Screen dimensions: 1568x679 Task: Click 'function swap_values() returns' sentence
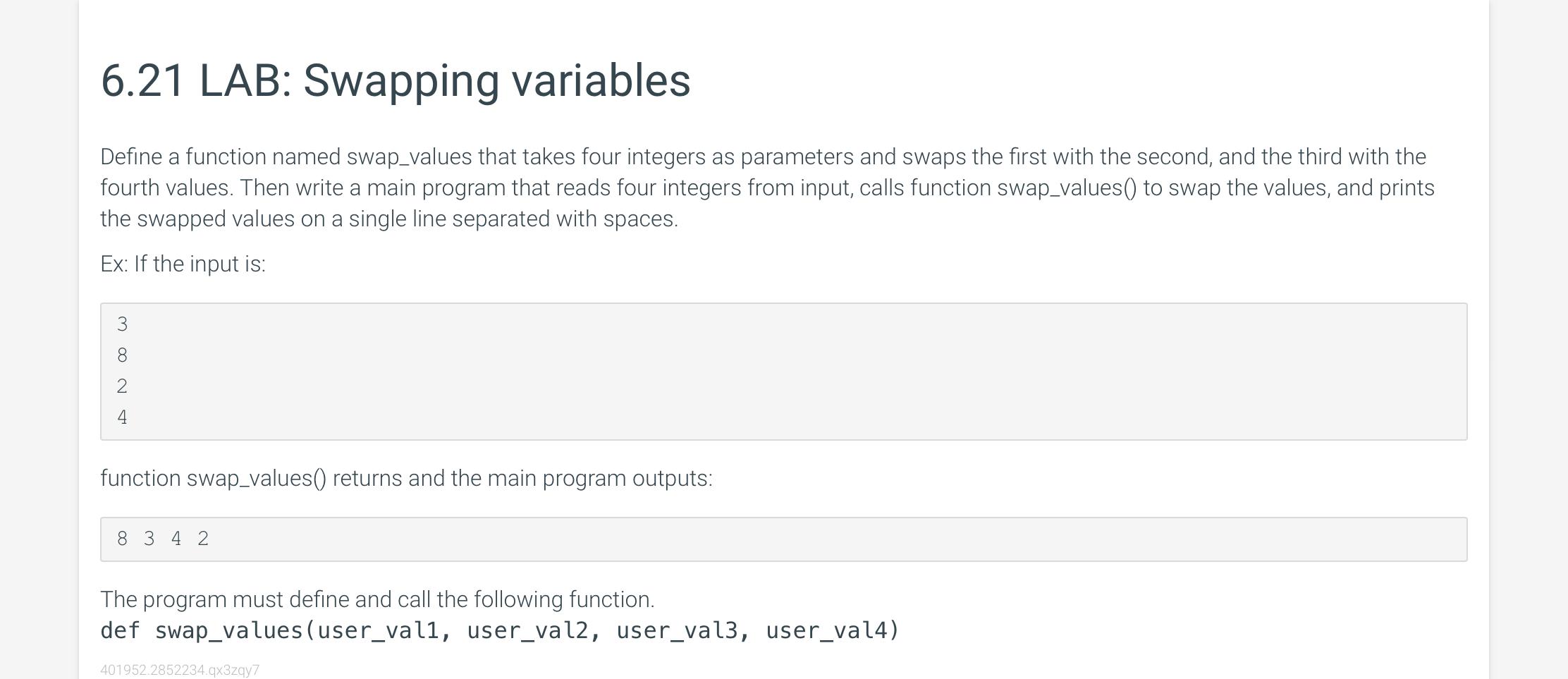coord(405,478)
